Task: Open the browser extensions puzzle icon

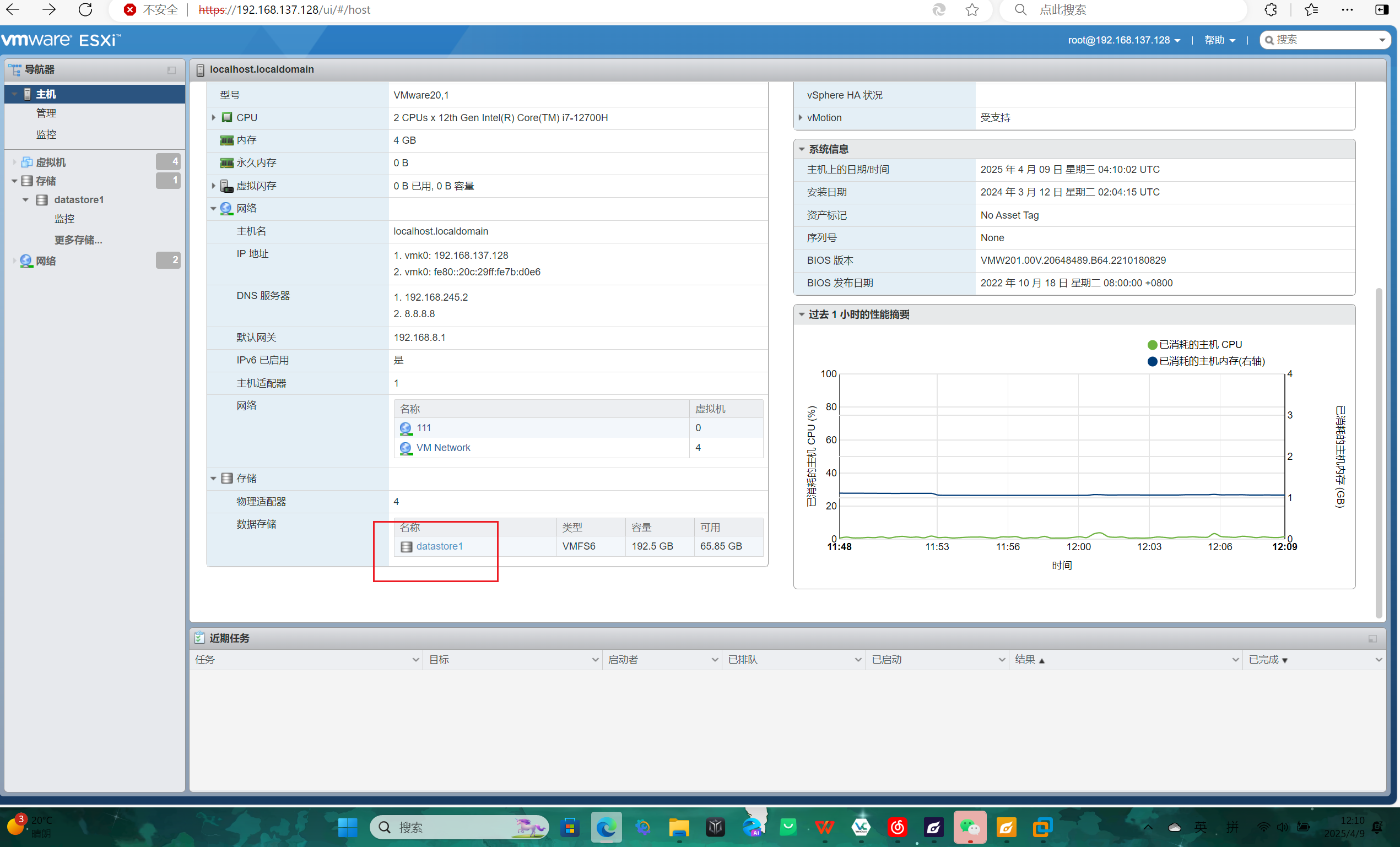Action: click(1271, 10)
